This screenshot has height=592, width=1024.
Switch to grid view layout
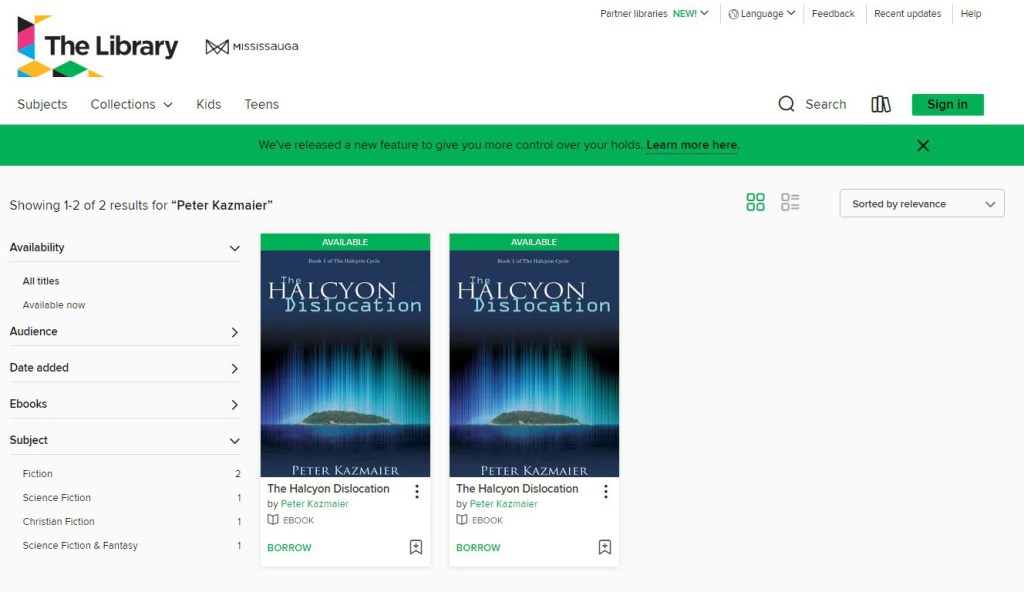(x=756, y=203)
